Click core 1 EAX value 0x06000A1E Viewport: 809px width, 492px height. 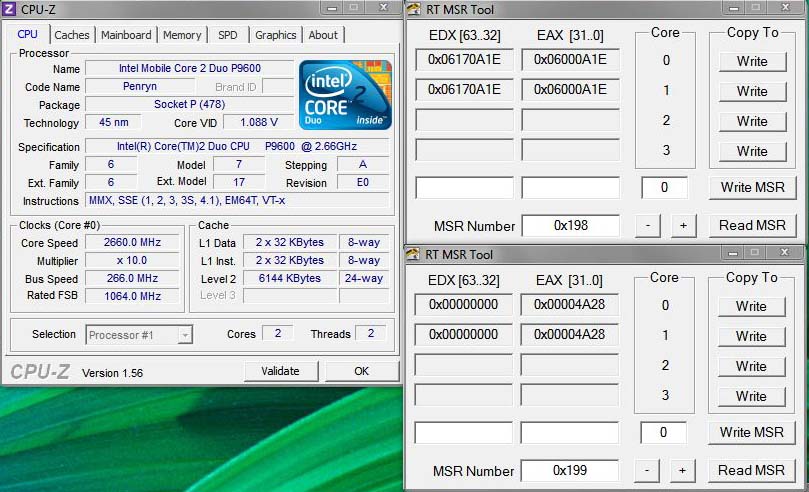[x=571, y=90]
